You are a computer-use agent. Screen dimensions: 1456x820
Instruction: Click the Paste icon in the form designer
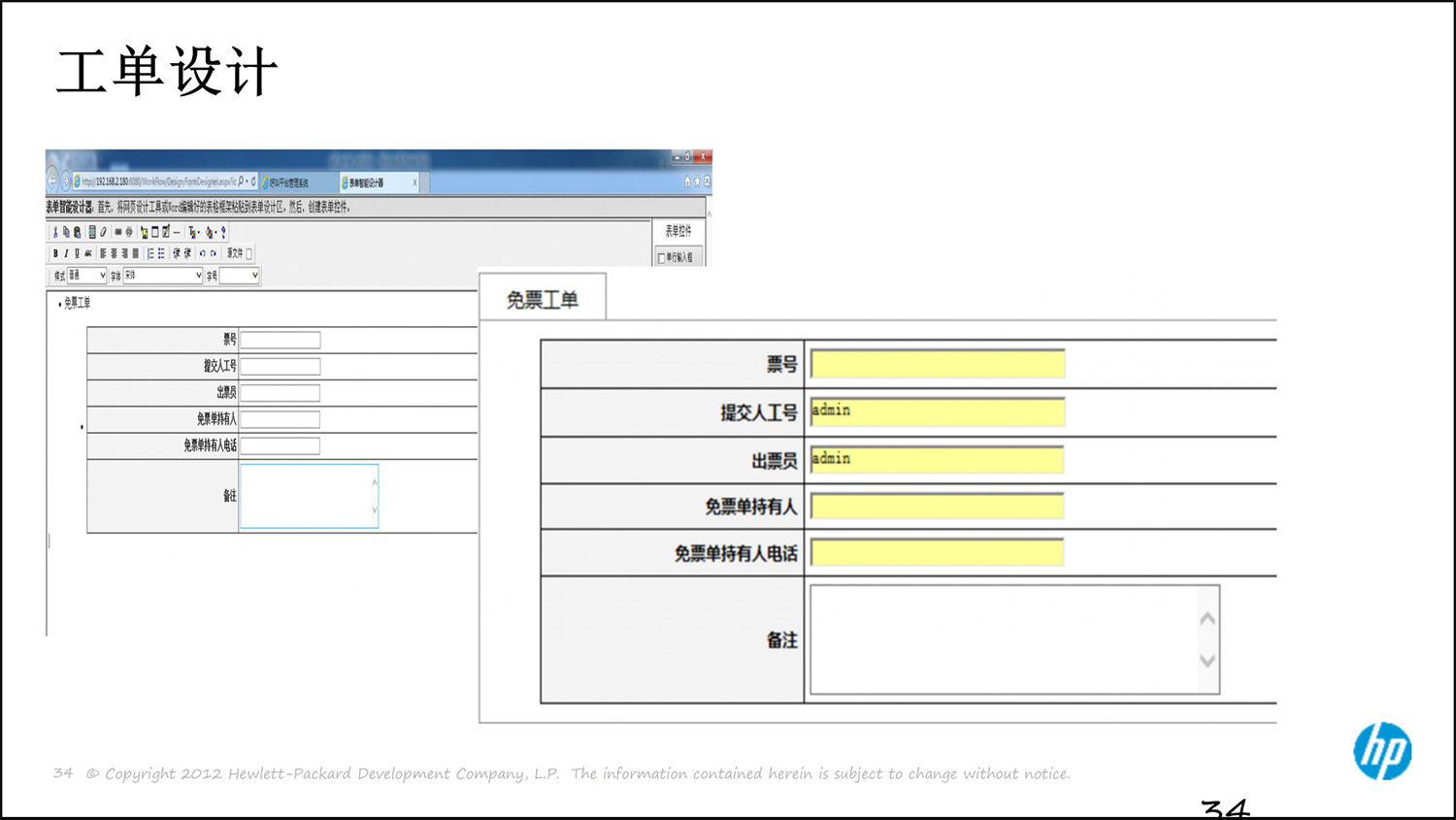[x=78, y=232]
